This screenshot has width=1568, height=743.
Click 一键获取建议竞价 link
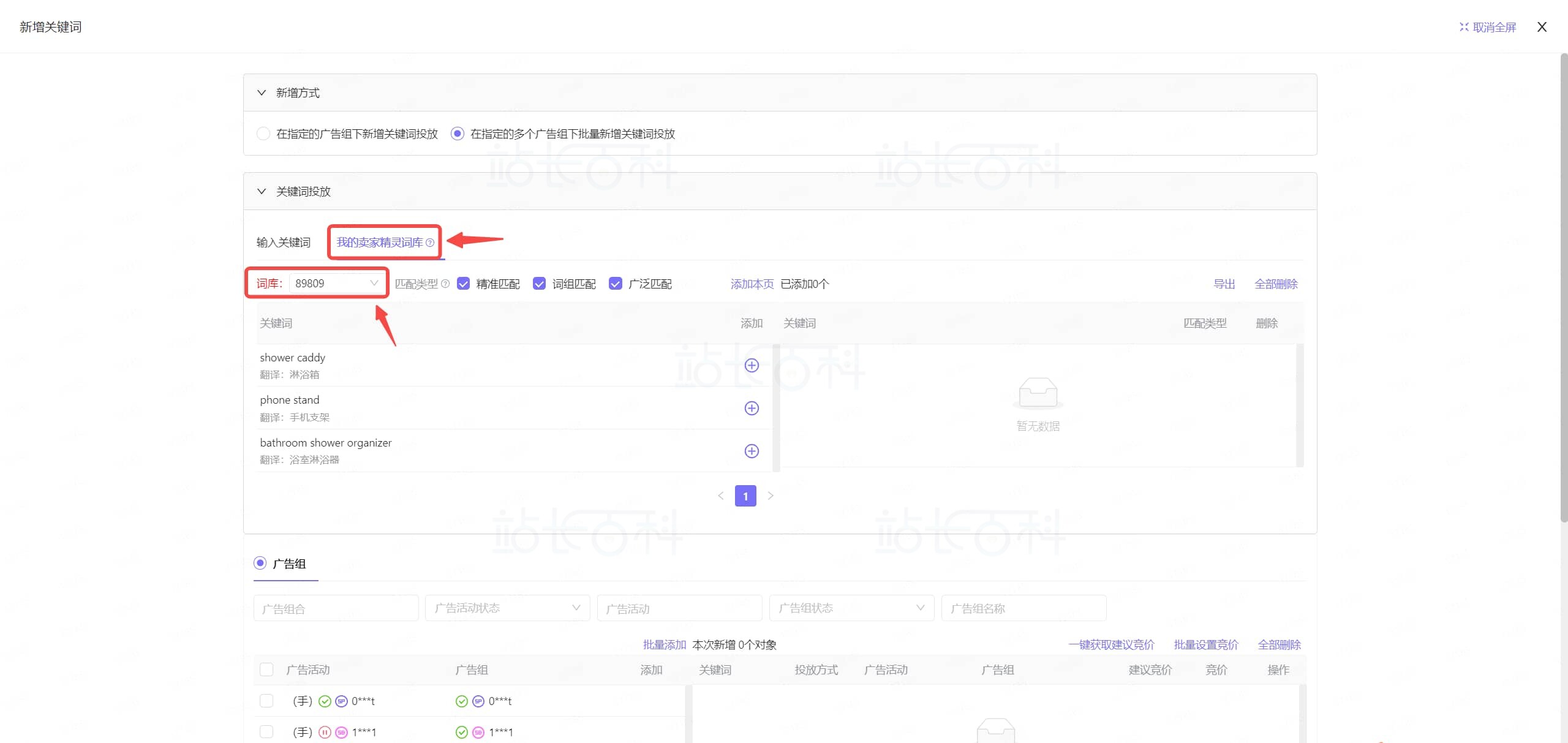coord(1111,644)
